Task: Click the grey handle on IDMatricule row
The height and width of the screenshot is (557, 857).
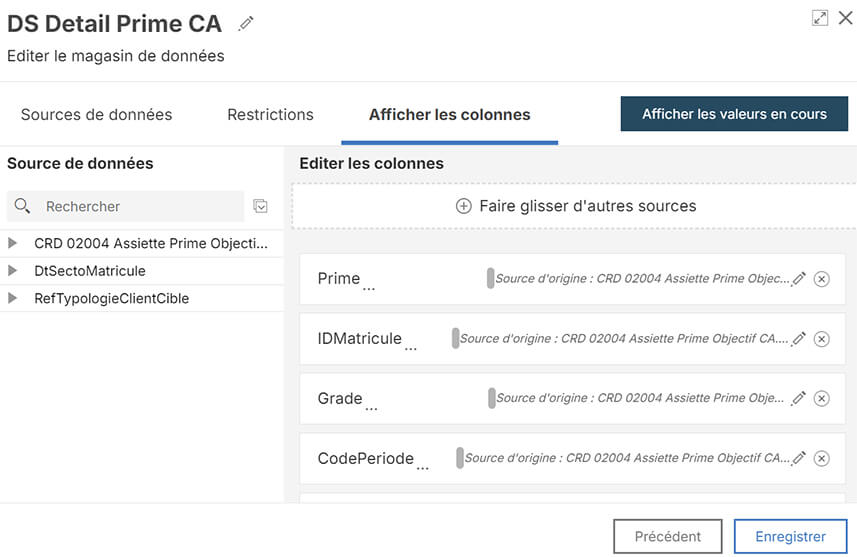Action: (x=455, y=338)
